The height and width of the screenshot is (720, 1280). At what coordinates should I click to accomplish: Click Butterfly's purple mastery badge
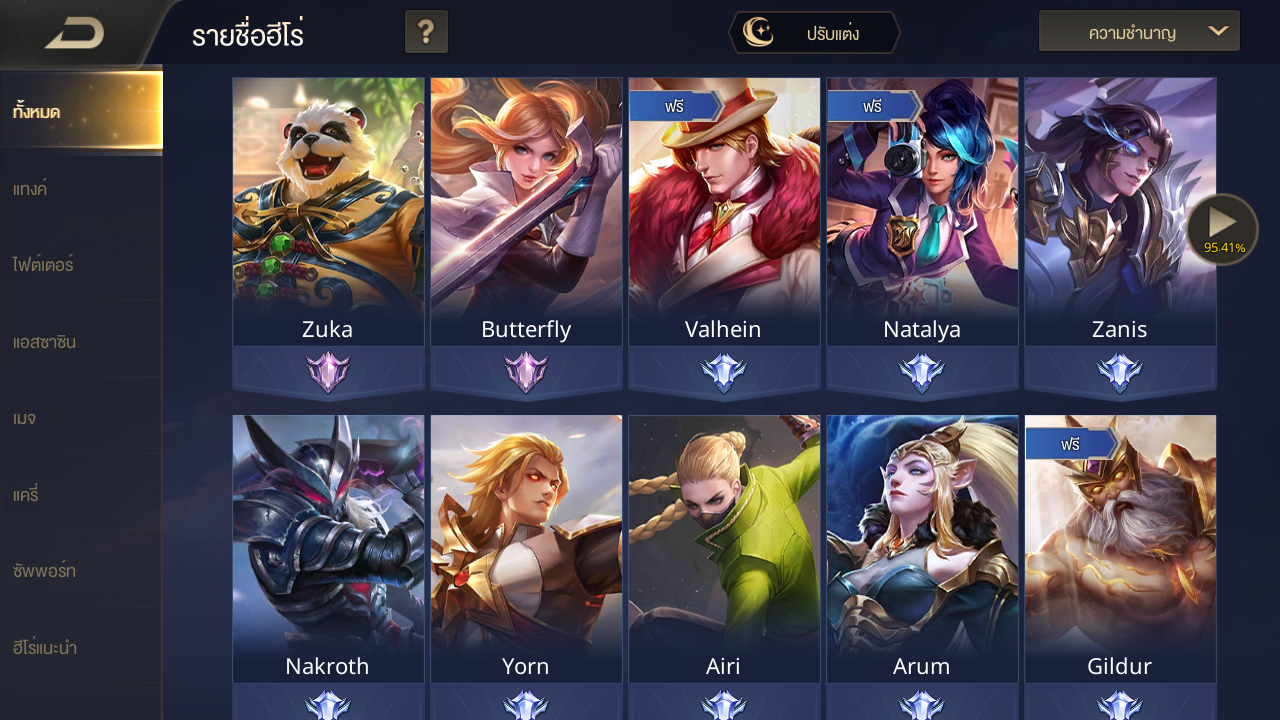tap(526, 373)
